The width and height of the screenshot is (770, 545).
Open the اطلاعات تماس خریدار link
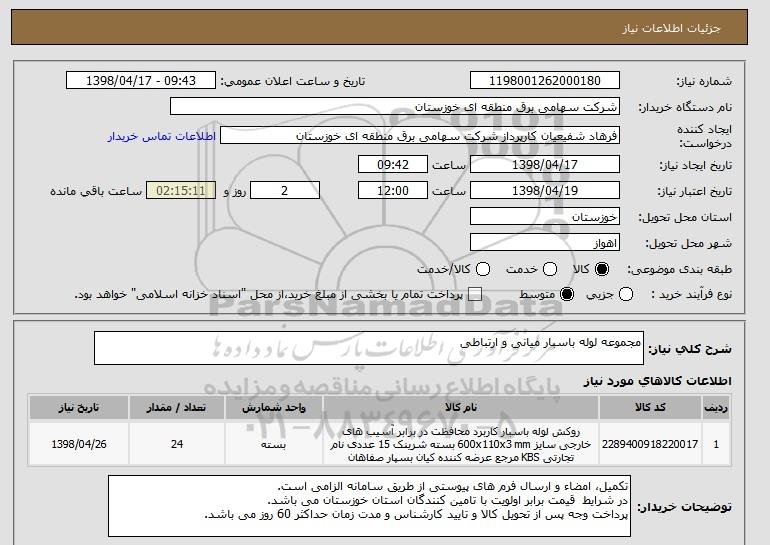(162, 136)
